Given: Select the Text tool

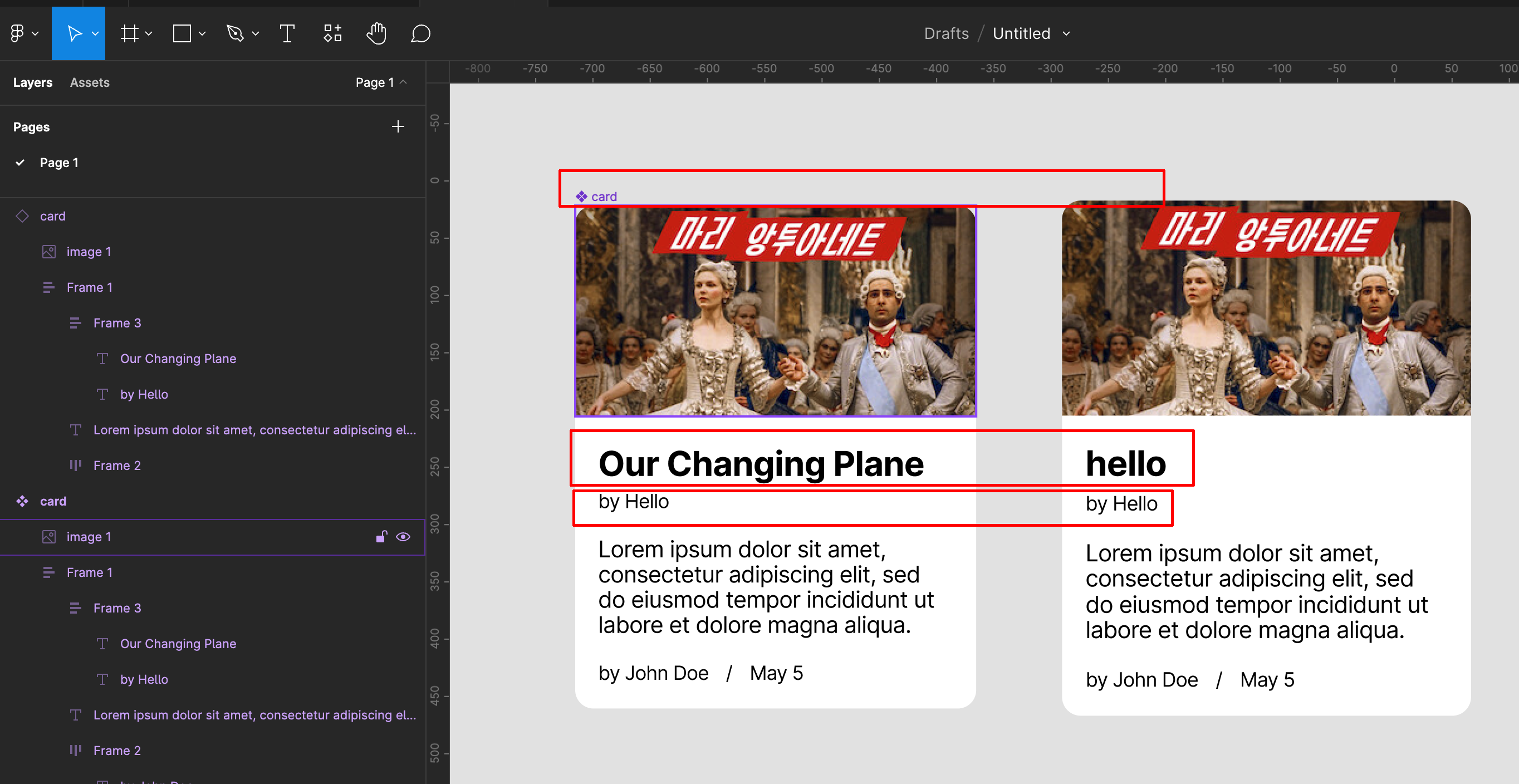Looking at the screenshot, I should (287, 33).
